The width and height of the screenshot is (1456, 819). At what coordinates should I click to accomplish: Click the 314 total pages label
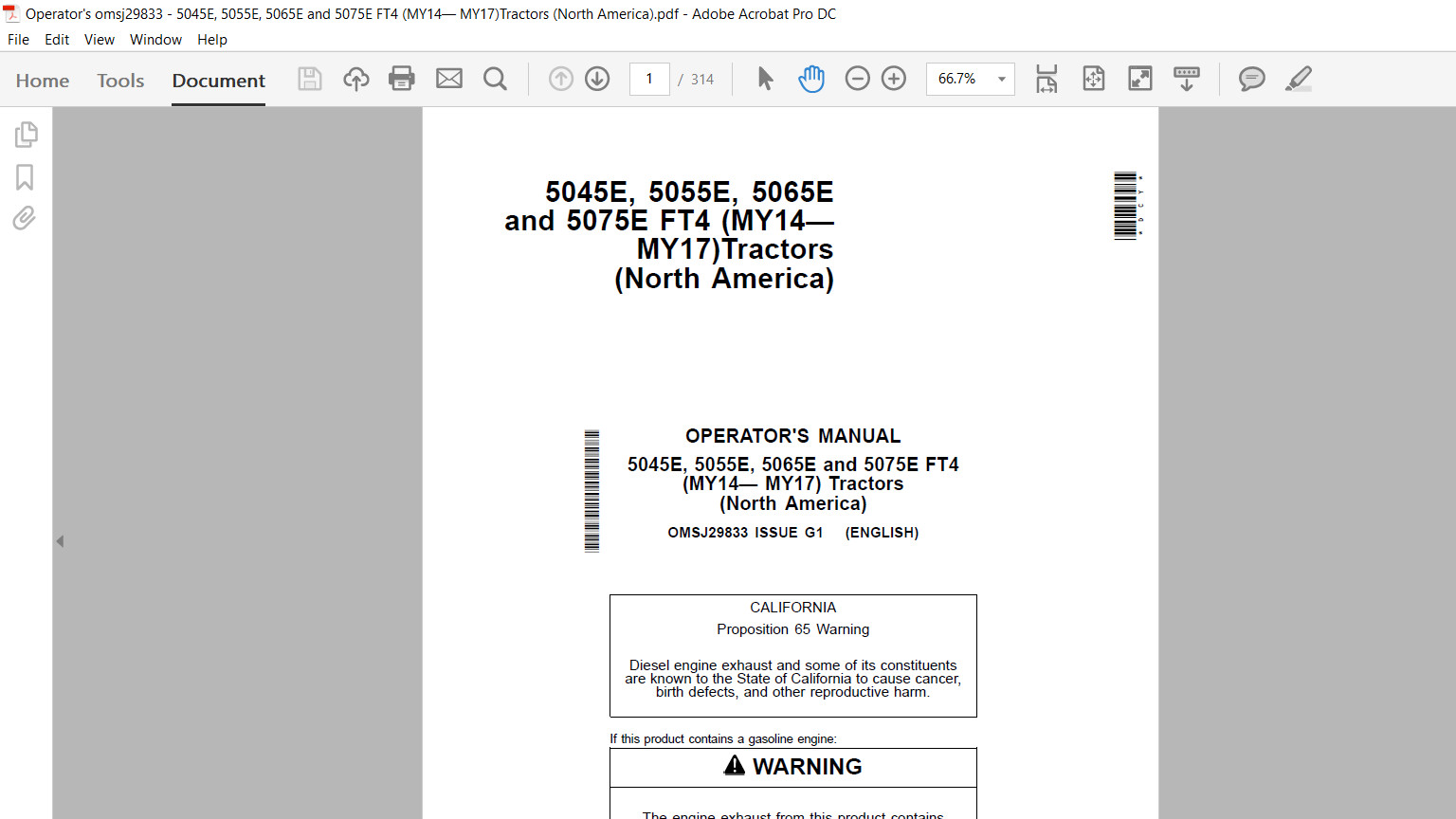702,80
